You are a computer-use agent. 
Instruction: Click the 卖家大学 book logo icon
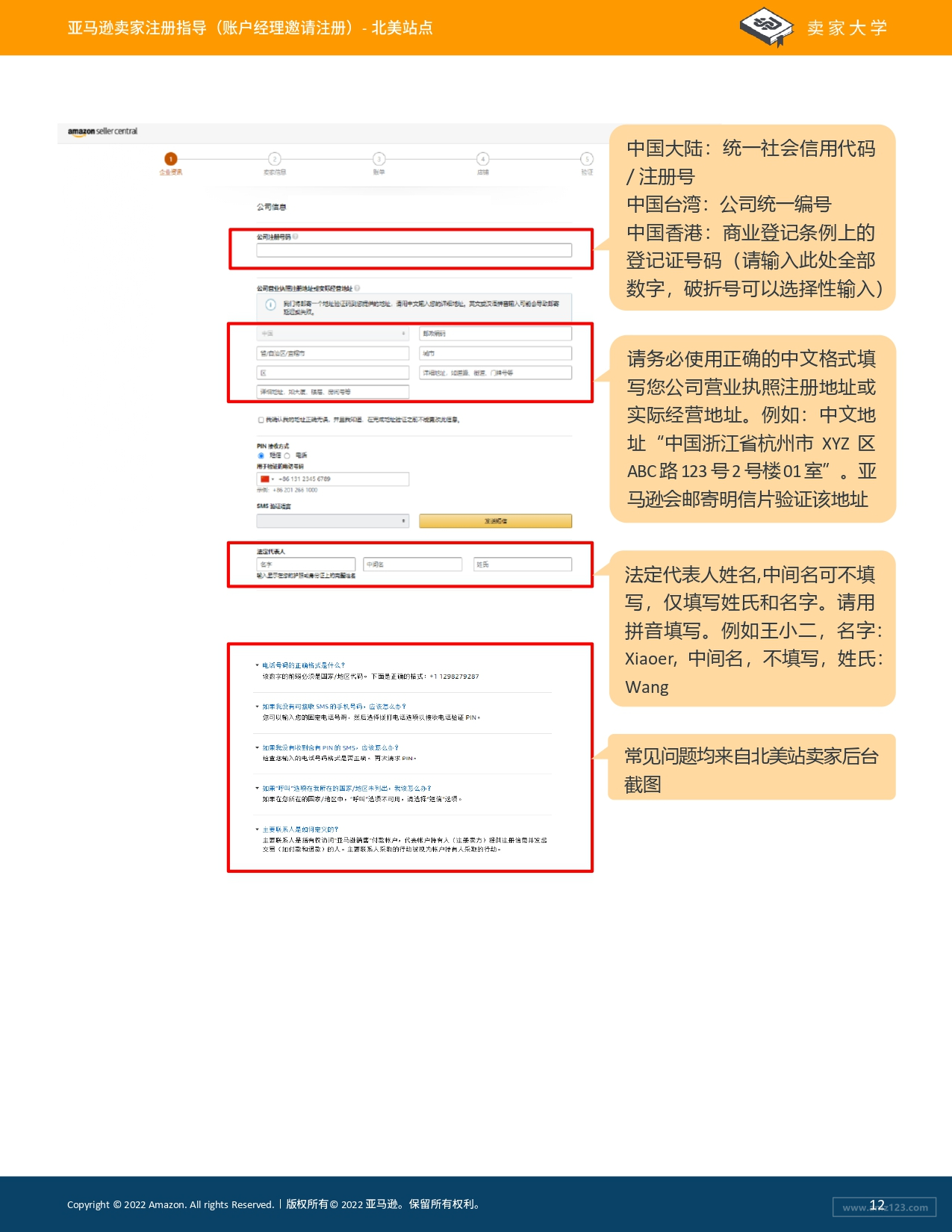coord(766,27)
